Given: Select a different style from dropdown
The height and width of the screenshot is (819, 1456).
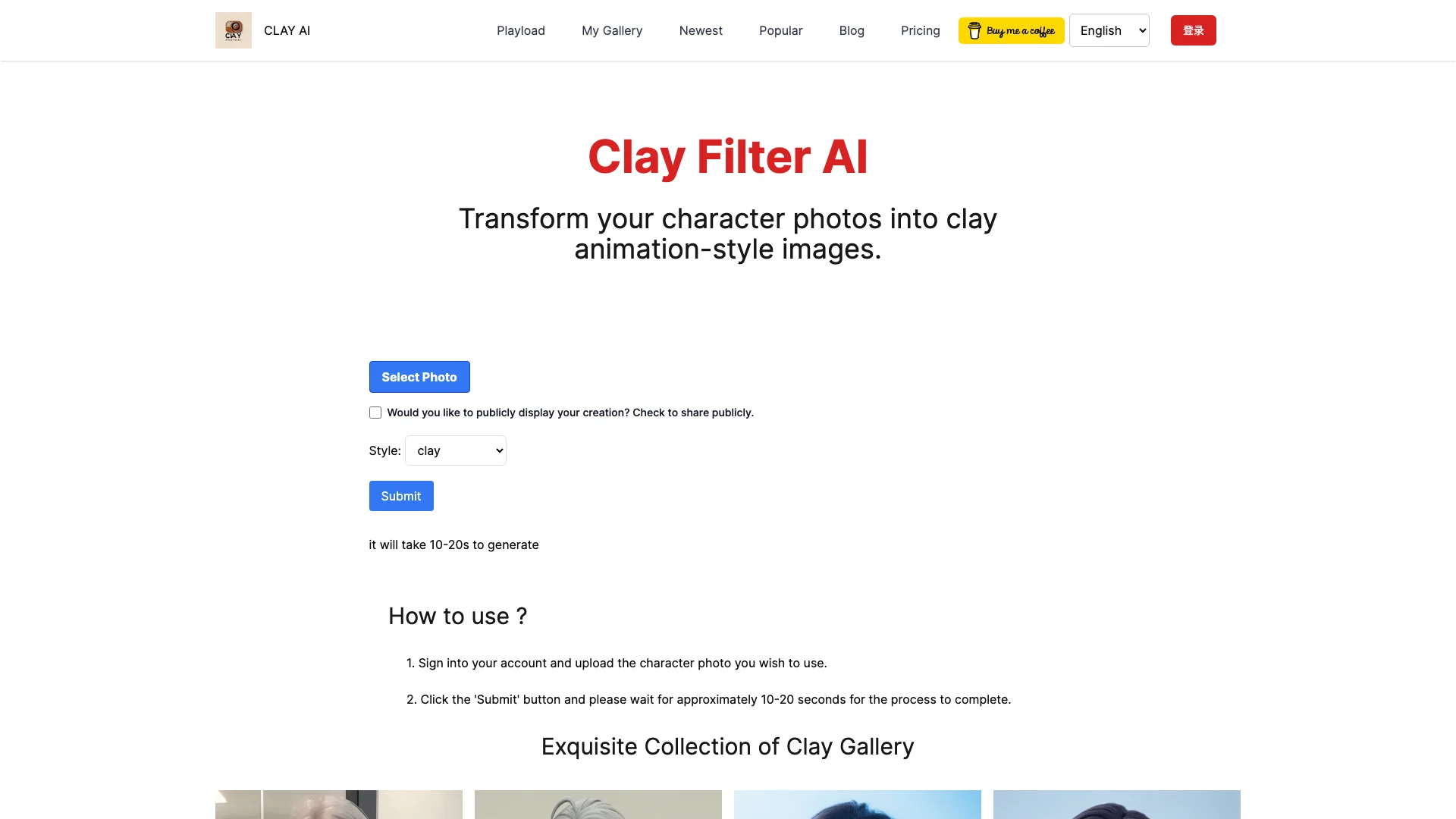Looking at the screenshot, I should [x=455, y=450].
